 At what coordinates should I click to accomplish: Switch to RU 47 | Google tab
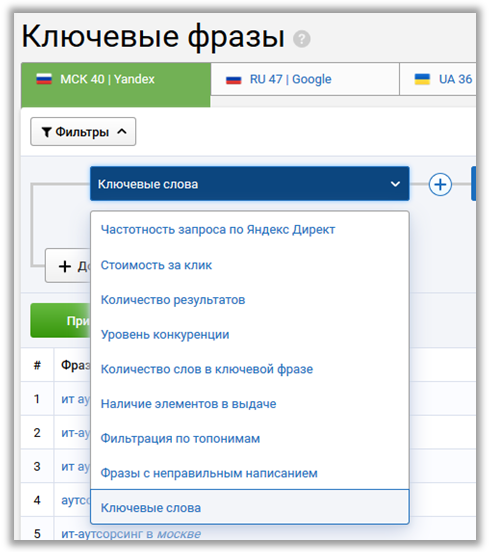pos(305,79)
